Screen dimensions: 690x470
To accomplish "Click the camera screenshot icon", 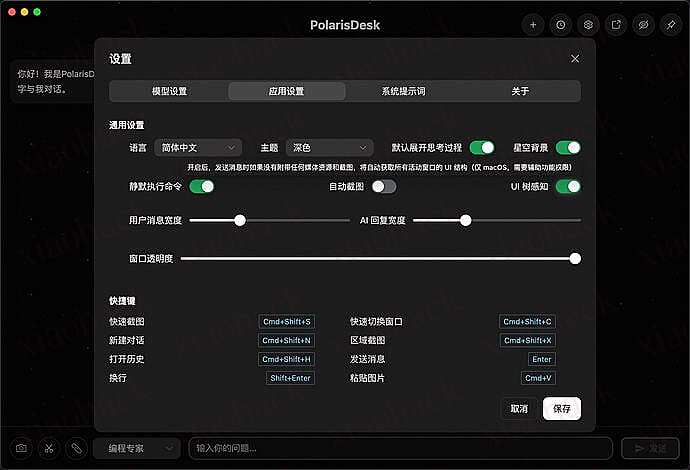I will [21, 448].
